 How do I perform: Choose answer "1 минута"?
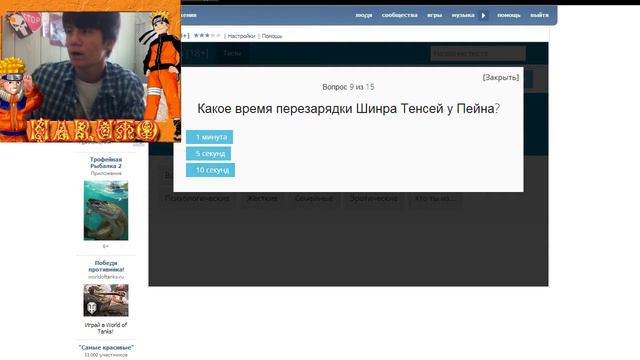pos(209,137)
